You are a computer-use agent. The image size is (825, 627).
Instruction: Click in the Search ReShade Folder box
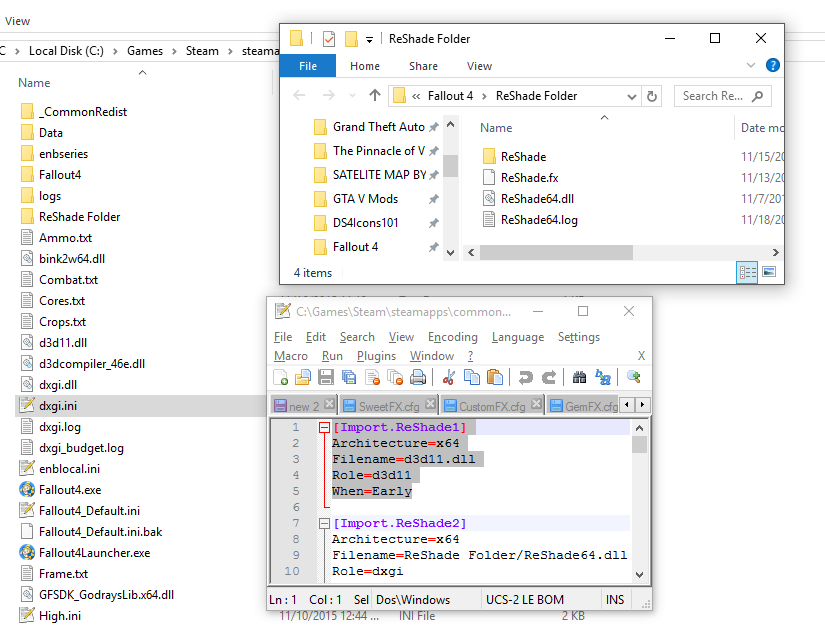(722, 96)
